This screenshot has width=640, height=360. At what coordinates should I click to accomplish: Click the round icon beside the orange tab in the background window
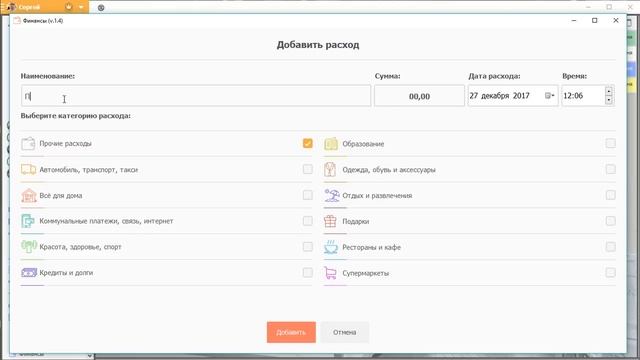tap(101, 7)
